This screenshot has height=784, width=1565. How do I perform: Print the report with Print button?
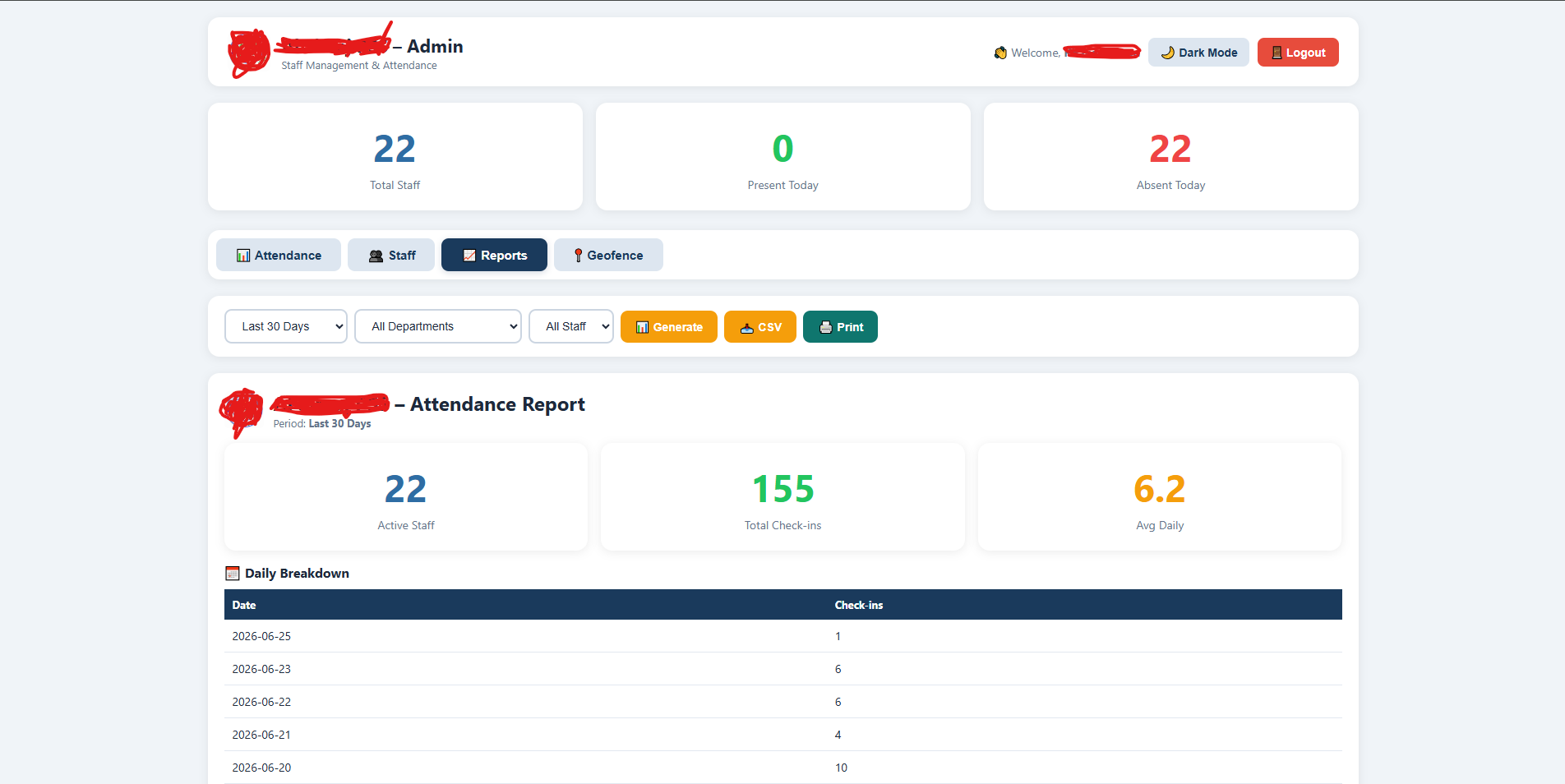pyautogui.click(x=840, y=326)
